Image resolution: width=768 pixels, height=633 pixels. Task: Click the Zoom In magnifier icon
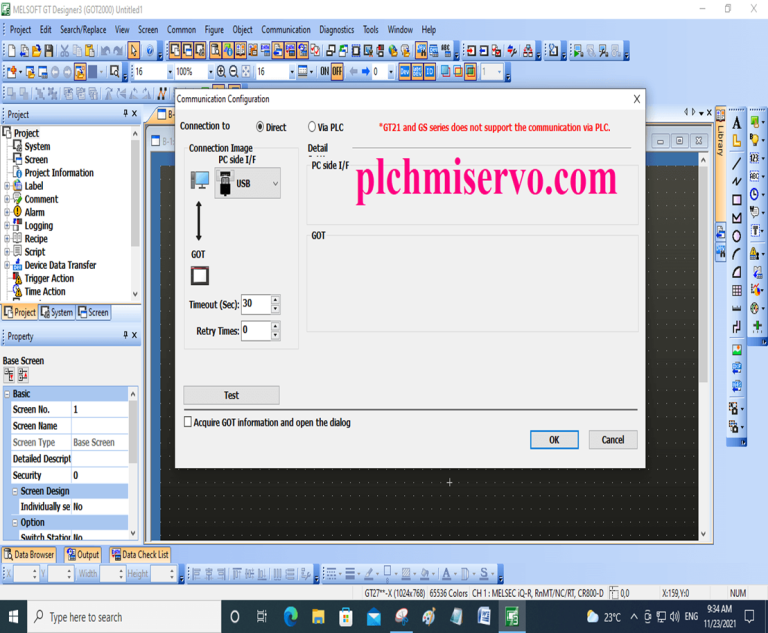click(x=221, y=72)
